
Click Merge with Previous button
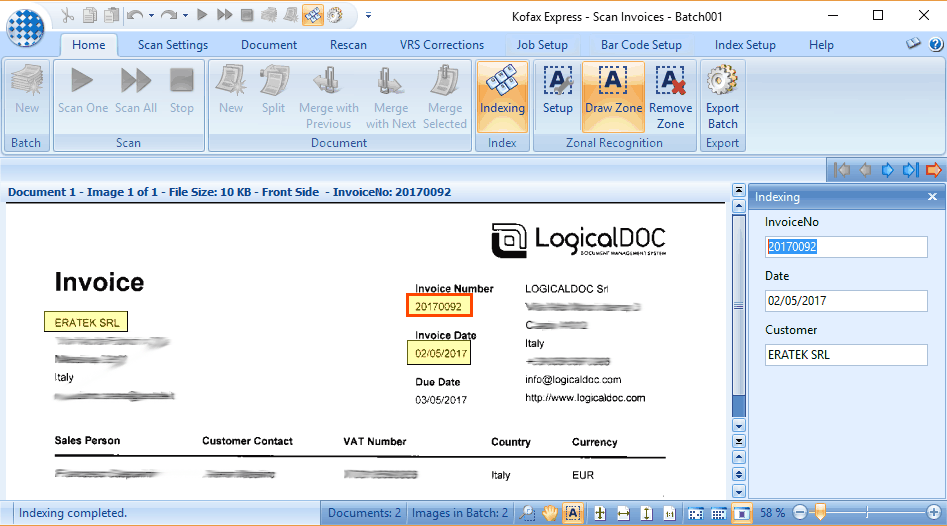(x=329, y=97)
